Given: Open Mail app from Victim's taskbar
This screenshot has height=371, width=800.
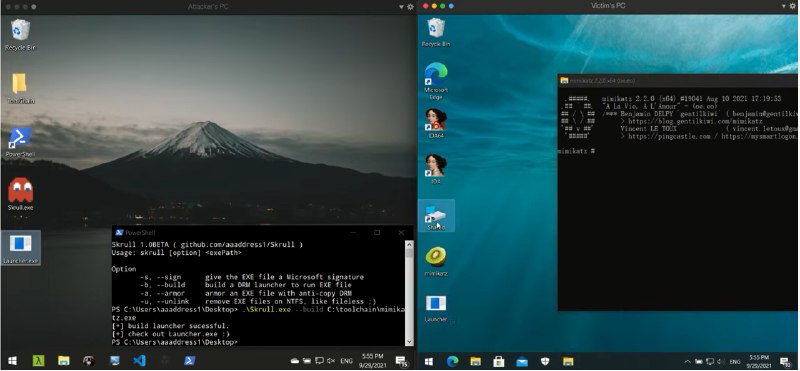Looking at the screenshot, I should coord(521,361).
